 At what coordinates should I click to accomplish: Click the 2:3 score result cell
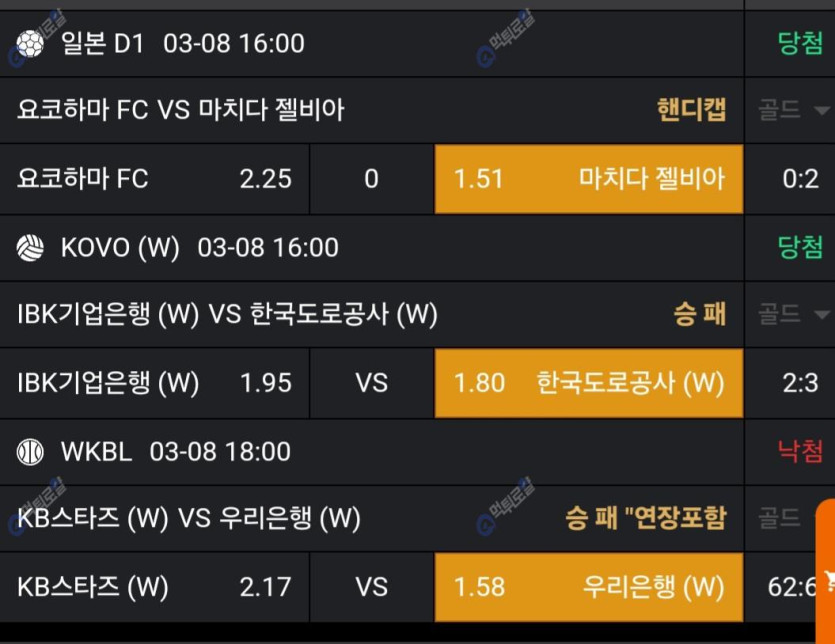click(800, 383)
